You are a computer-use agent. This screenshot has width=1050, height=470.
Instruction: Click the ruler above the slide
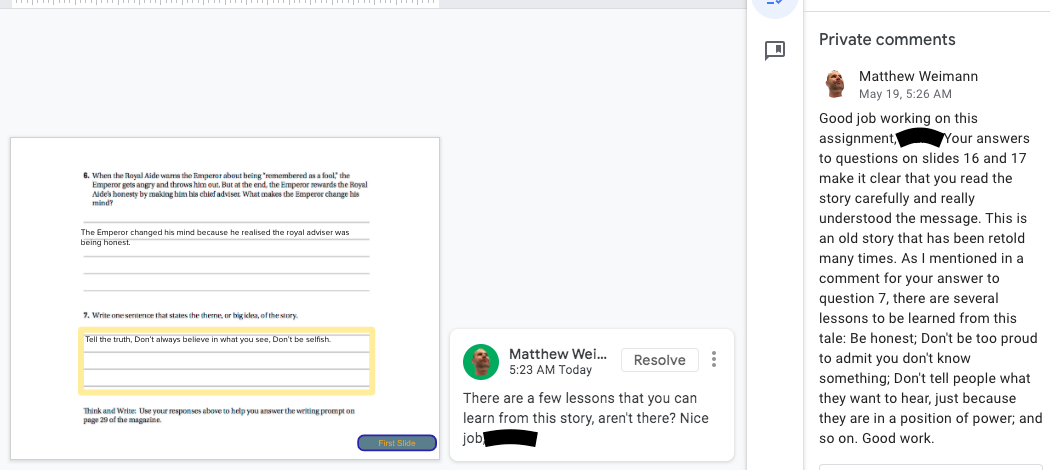click(220, 4)
